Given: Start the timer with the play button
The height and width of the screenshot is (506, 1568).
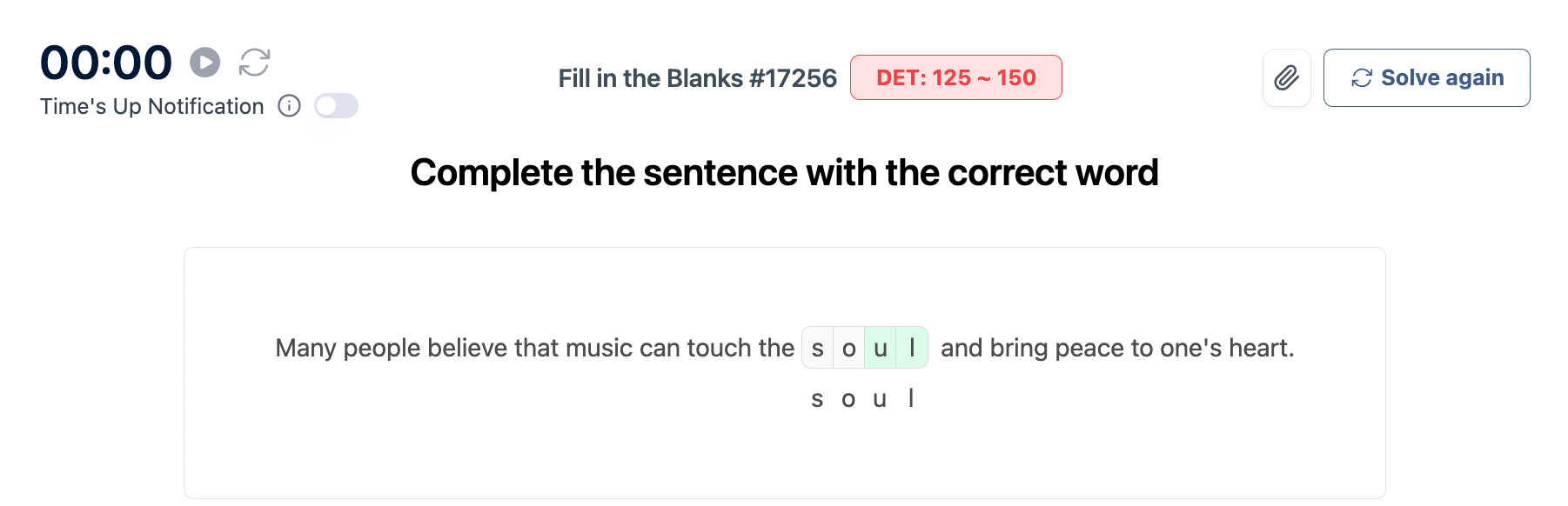Looking at the screenshot, I should pos(205,63).
